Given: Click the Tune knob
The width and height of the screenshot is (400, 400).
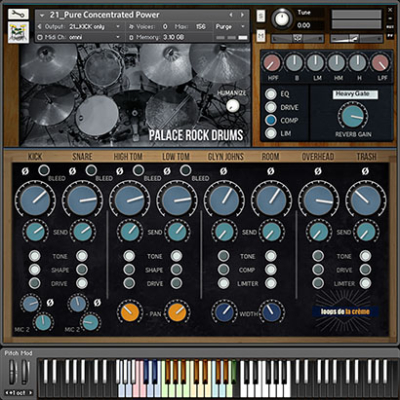Looking at the screenshot, I should (x=282, y=19).
